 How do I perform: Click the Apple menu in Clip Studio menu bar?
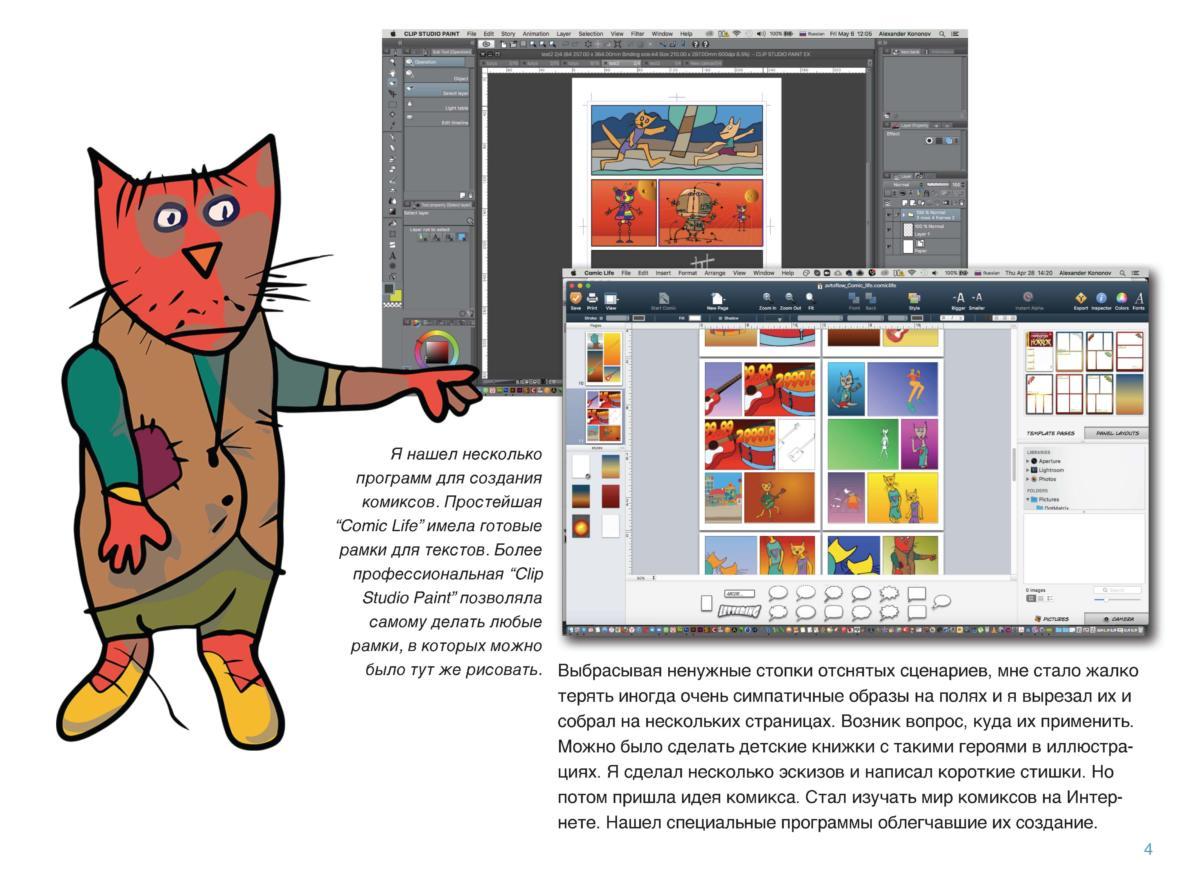click(x=392, y=33)
